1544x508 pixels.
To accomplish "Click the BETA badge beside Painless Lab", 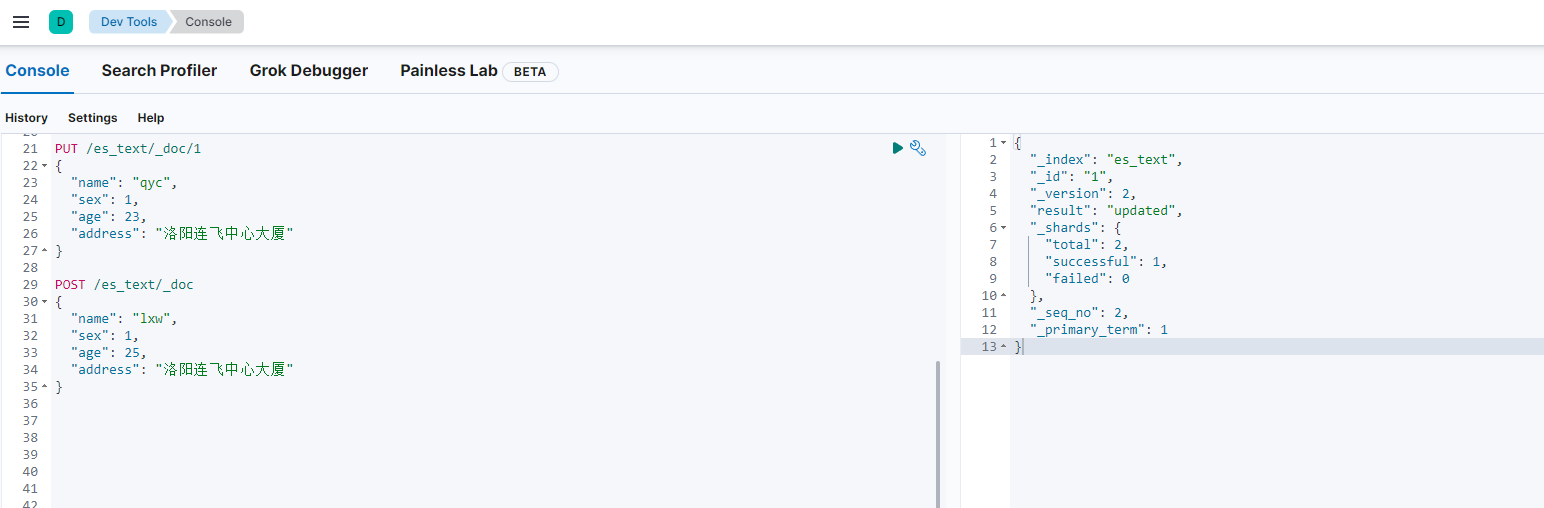I will click(530, 71).
